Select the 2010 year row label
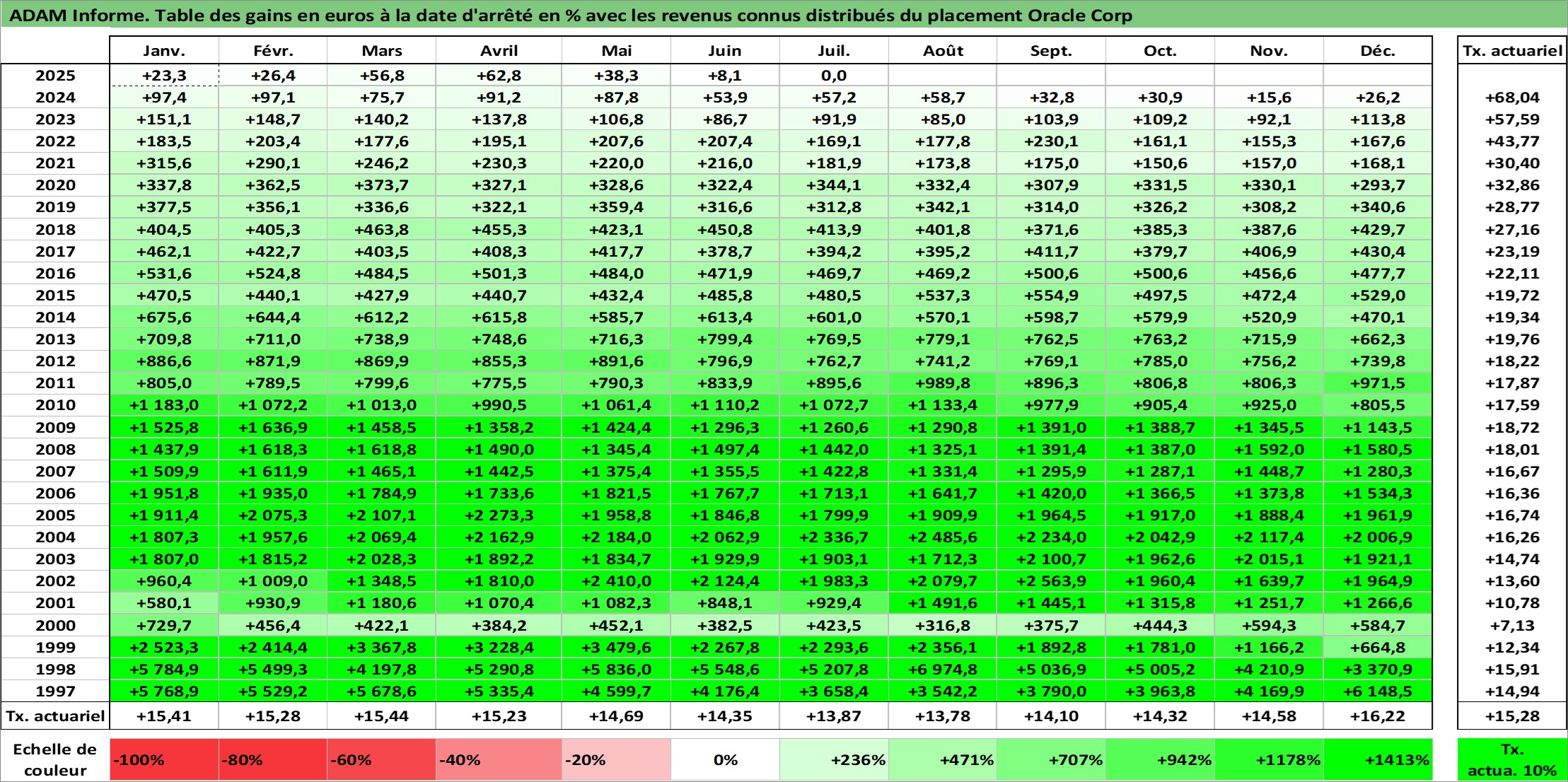The width and height of the screenshot is (1568, 782). tap(55, 405)
